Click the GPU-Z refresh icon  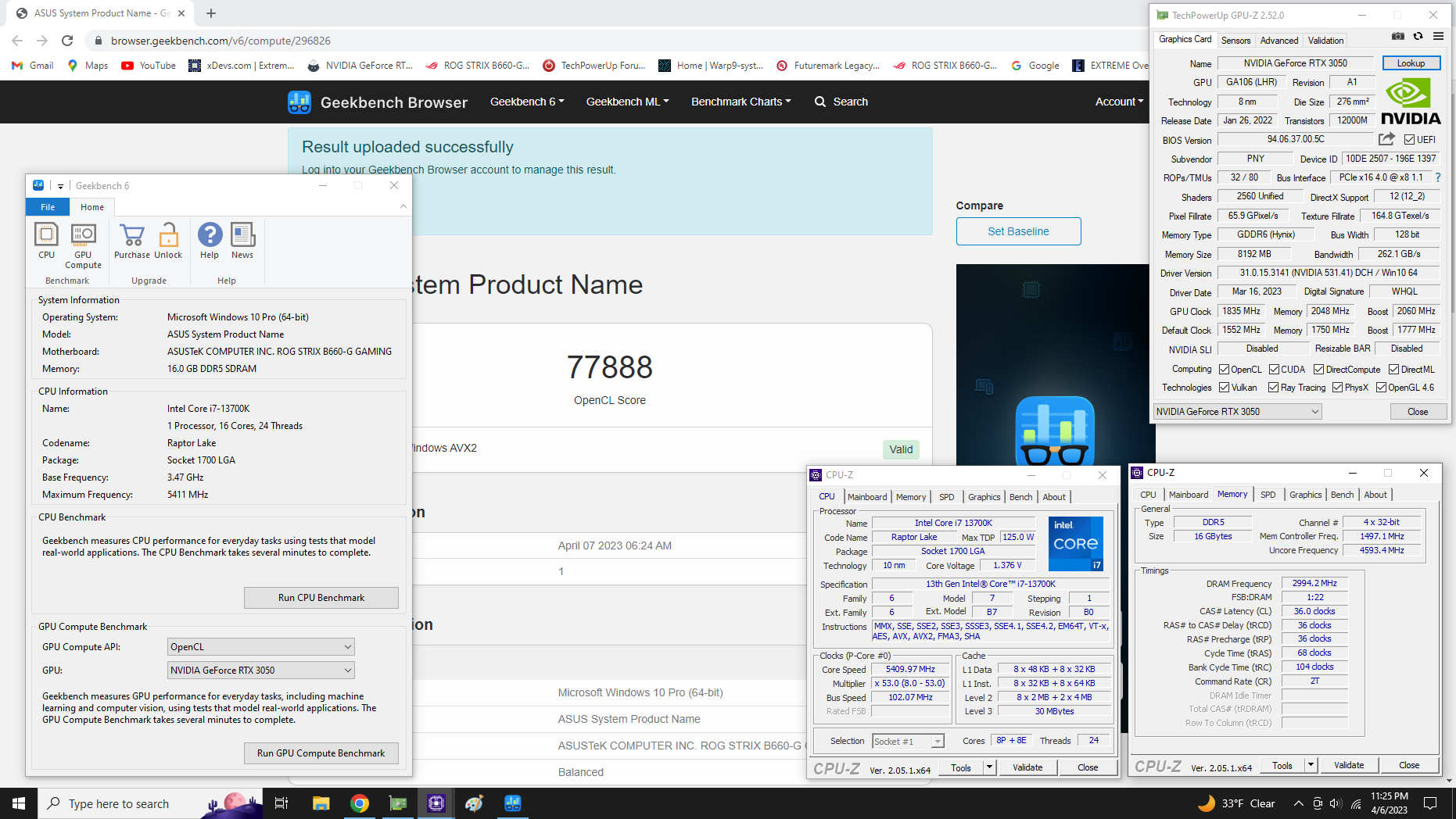click(1418, 37)
